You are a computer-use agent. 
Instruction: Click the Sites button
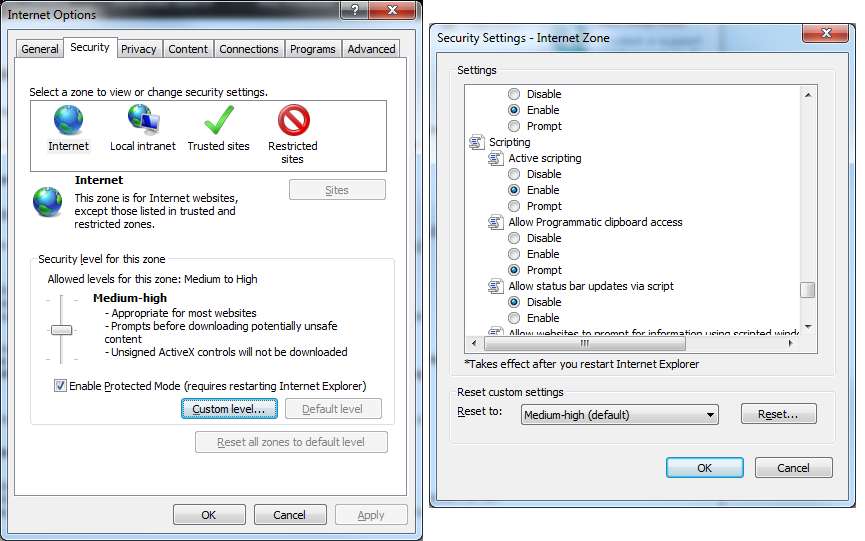coord(337,190)
